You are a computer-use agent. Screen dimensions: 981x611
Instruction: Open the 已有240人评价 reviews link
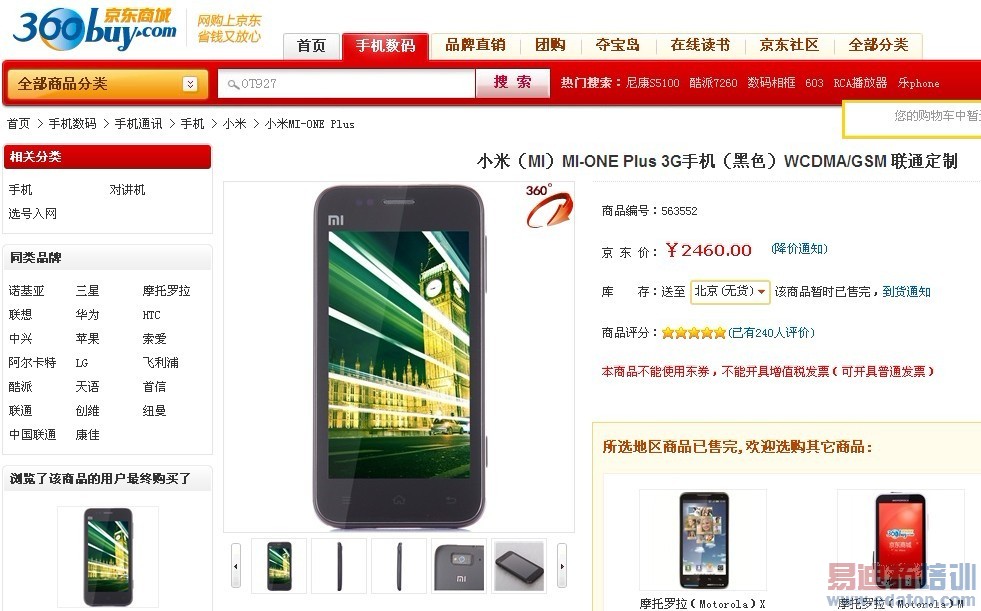(x=771, y=333)
